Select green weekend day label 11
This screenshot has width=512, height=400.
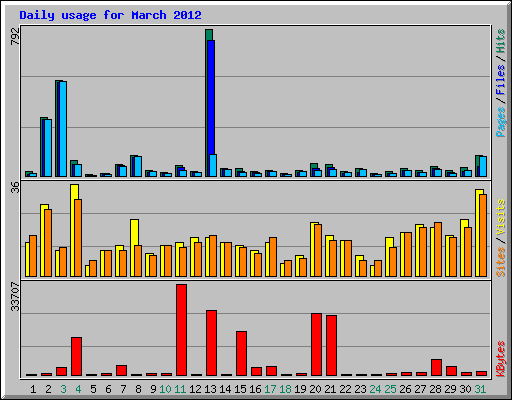[180, 389]
